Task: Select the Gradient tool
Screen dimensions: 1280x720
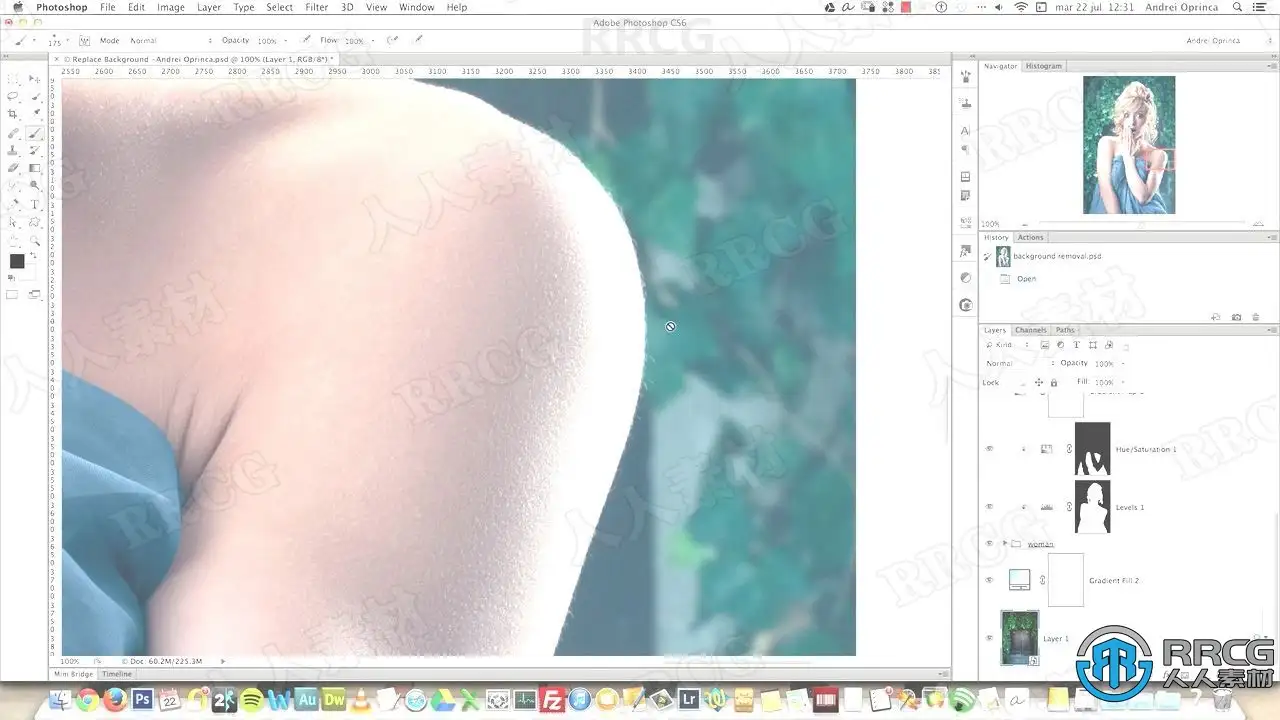Action: tap(35, 168)
